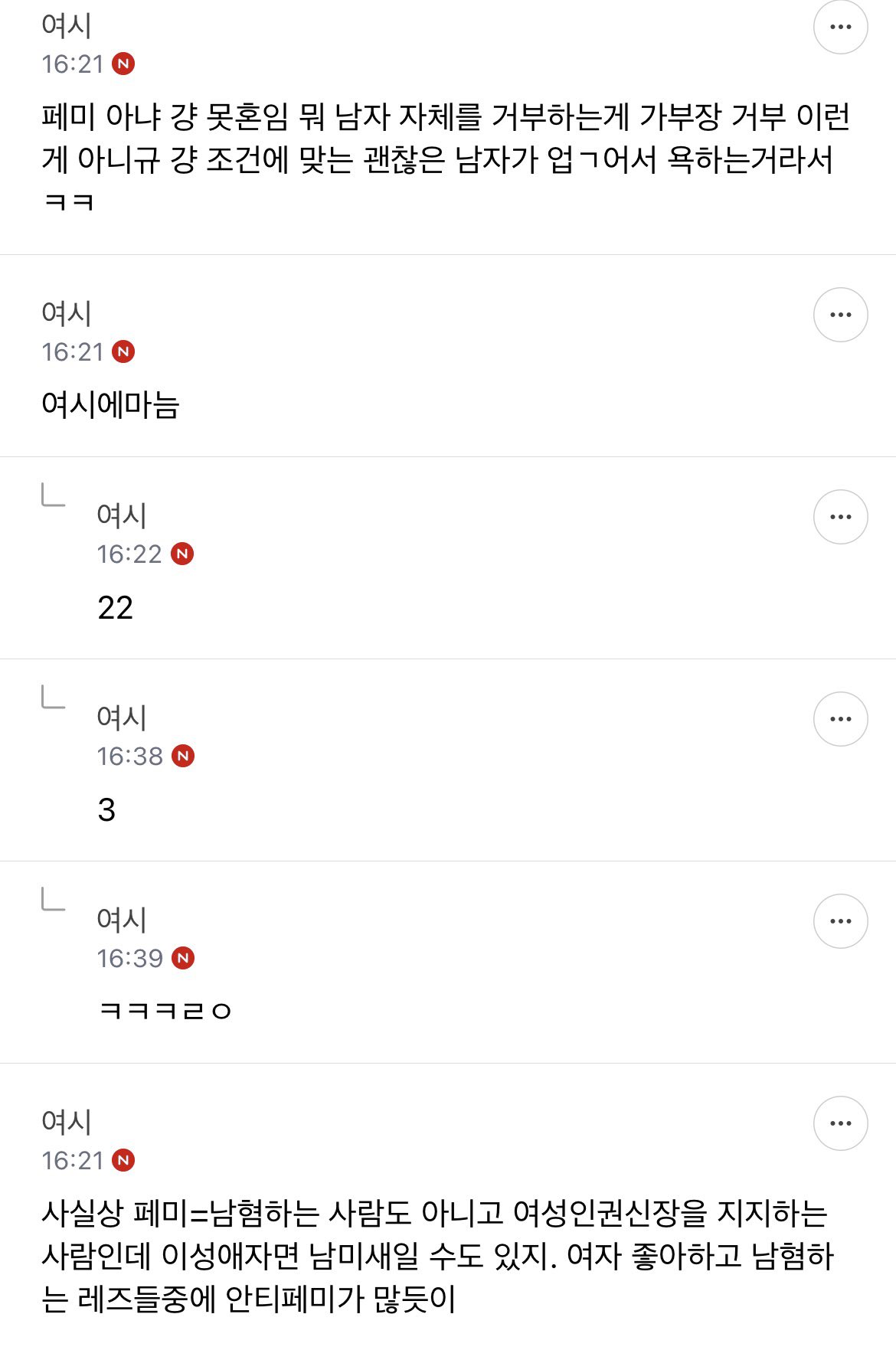Open more options on the 16:38 reply

click(x=840, y=719)
